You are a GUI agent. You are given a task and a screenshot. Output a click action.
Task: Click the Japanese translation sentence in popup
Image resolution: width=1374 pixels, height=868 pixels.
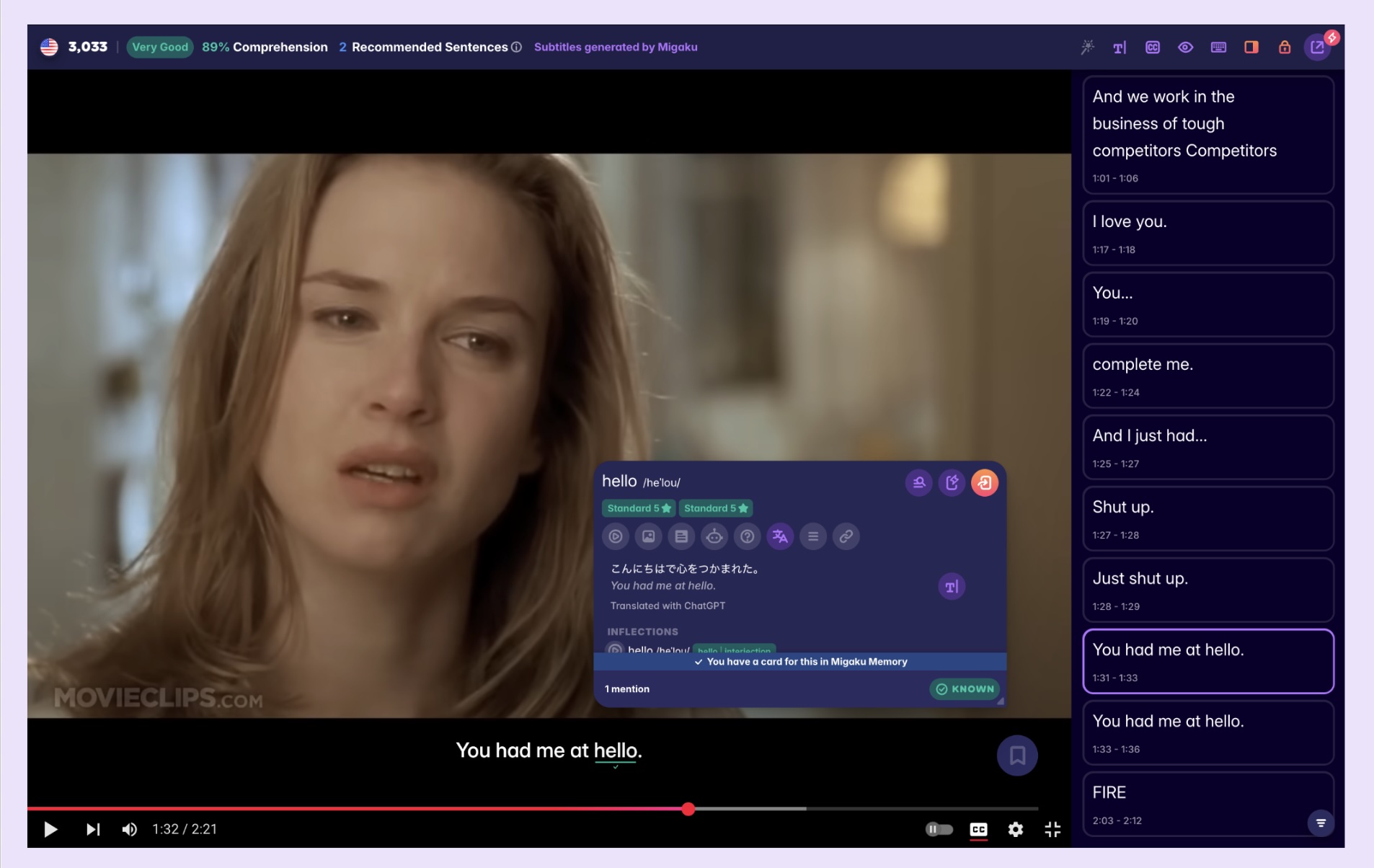686,569
